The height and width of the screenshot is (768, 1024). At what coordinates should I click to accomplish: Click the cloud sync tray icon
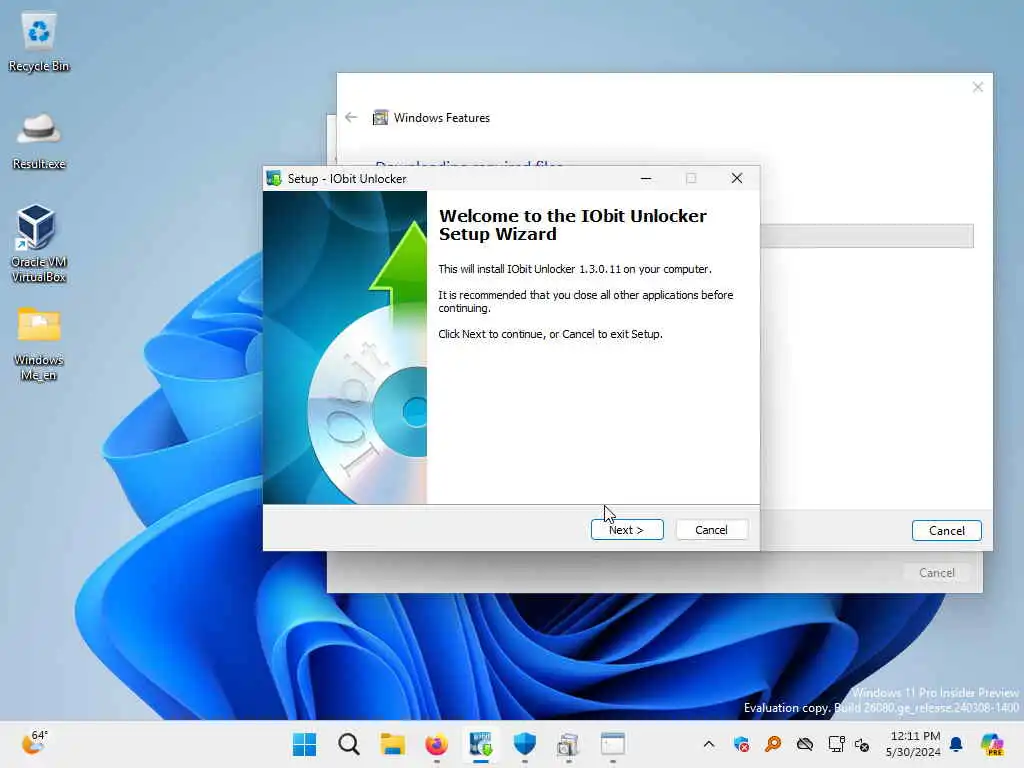tap(805, 744)
